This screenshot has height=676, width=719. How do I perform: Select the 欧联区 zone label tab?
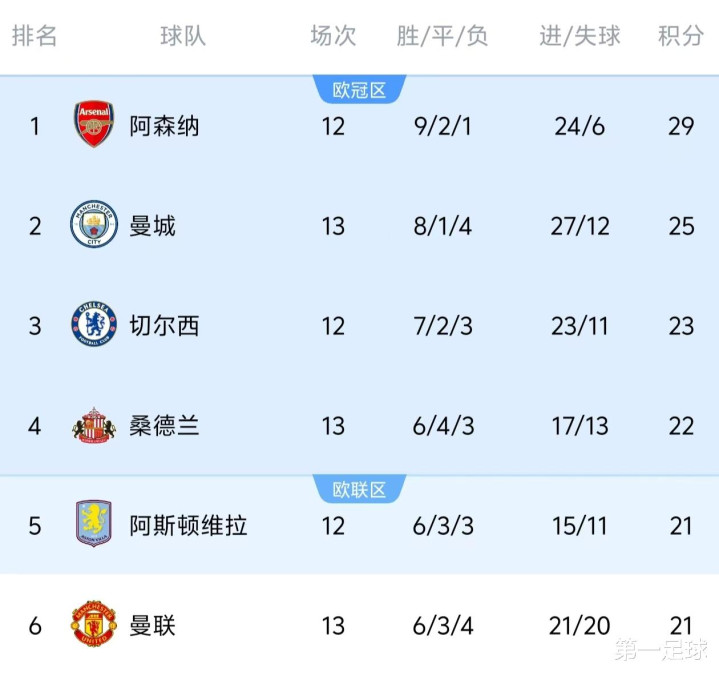[359, 489]
